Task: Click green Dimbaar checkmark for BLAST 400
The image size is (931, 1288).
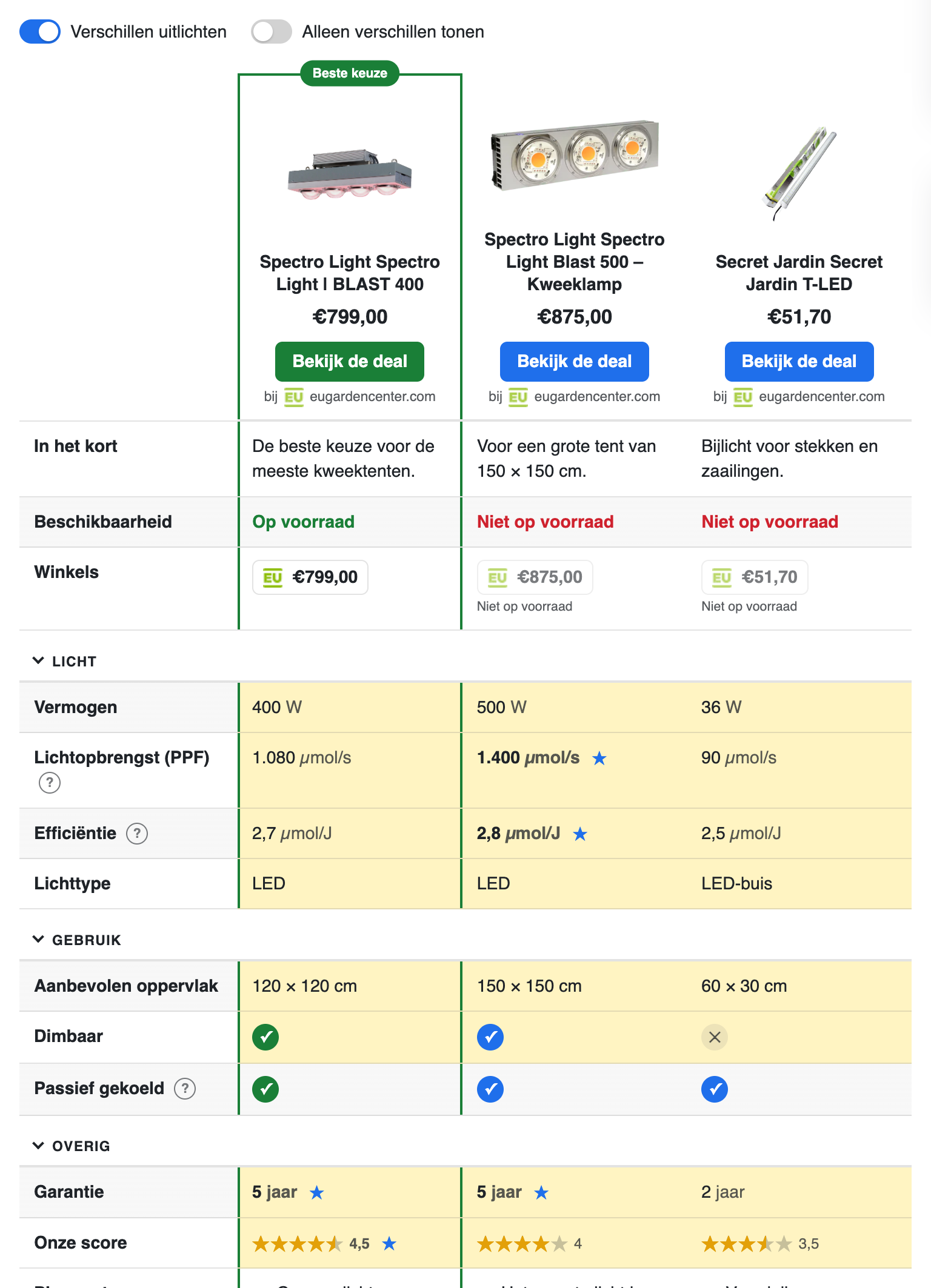Action: point(265,1037)
